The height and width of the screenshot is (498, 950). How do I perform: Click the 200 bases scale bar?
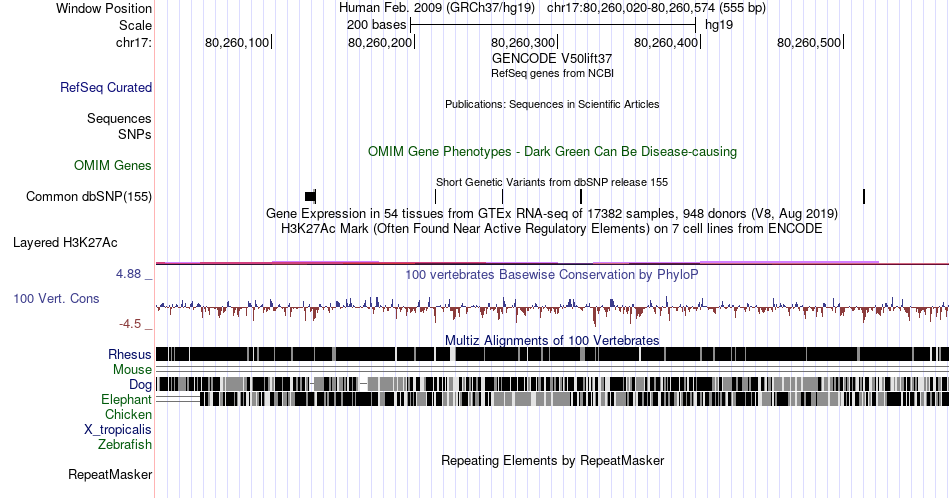tap(553, 25)
